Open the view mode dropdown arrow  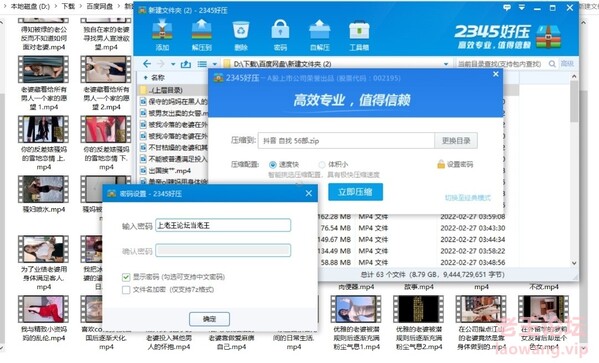coord(215,64)
